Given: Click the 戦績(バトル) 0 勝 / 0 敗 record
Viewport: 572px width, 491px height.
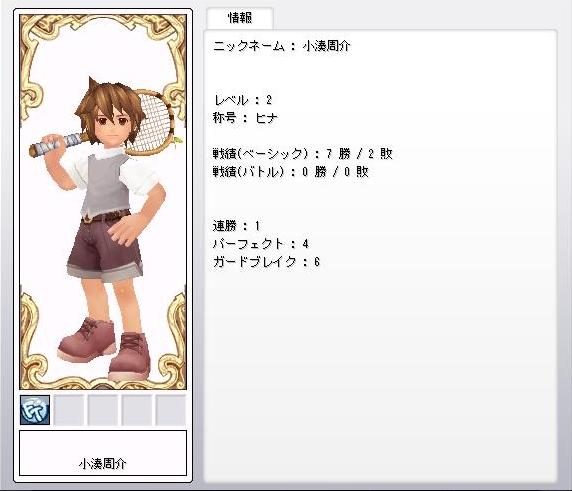Looking at the screenshot, I should [x=291, y=171].
